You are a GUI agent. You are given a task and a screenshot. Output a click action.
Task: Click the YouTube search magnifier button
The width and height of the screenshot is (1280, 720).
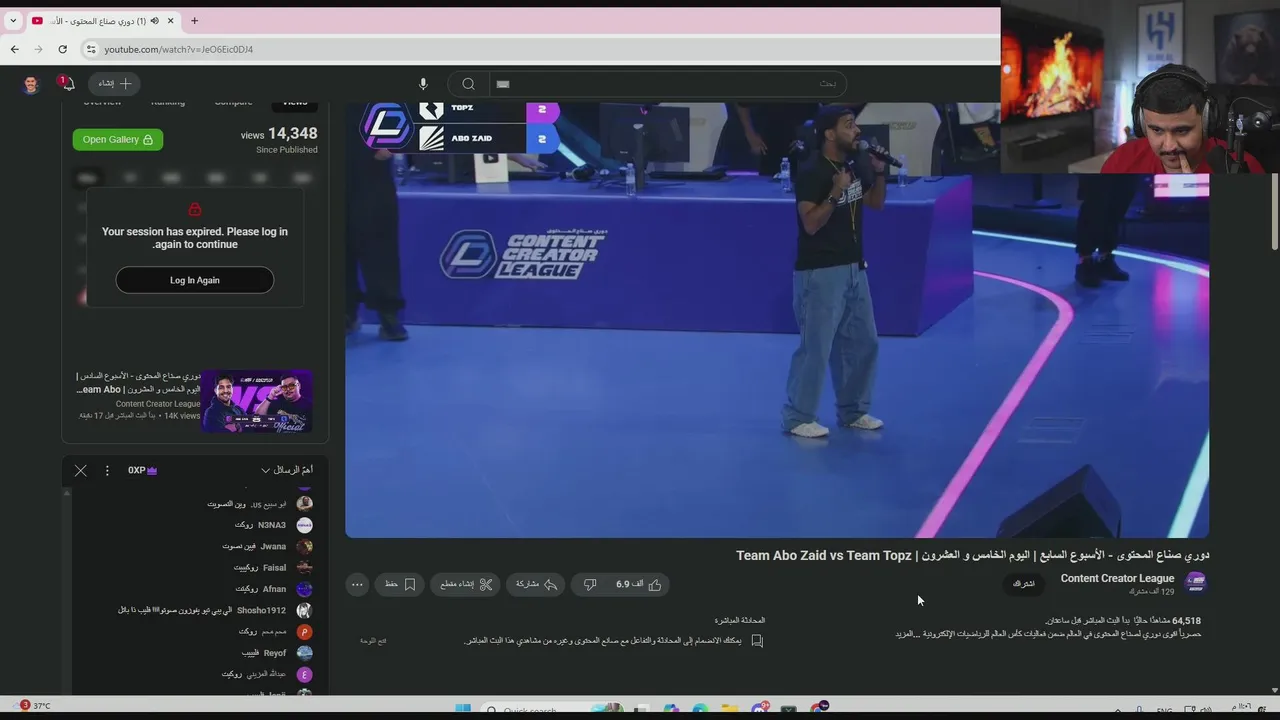click(x=468, y=84)
